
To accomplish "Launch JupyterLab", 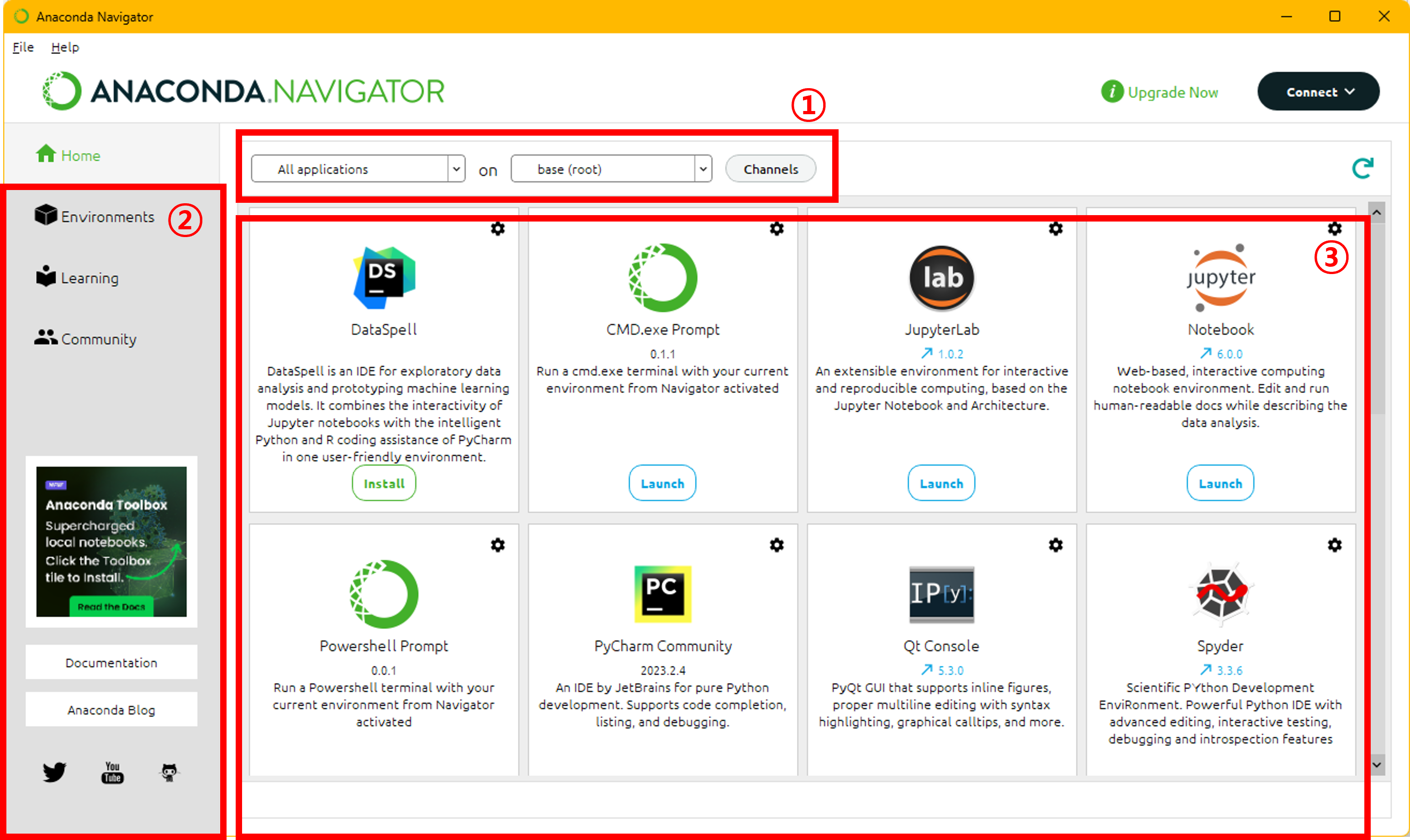I will tap(941, 483).
